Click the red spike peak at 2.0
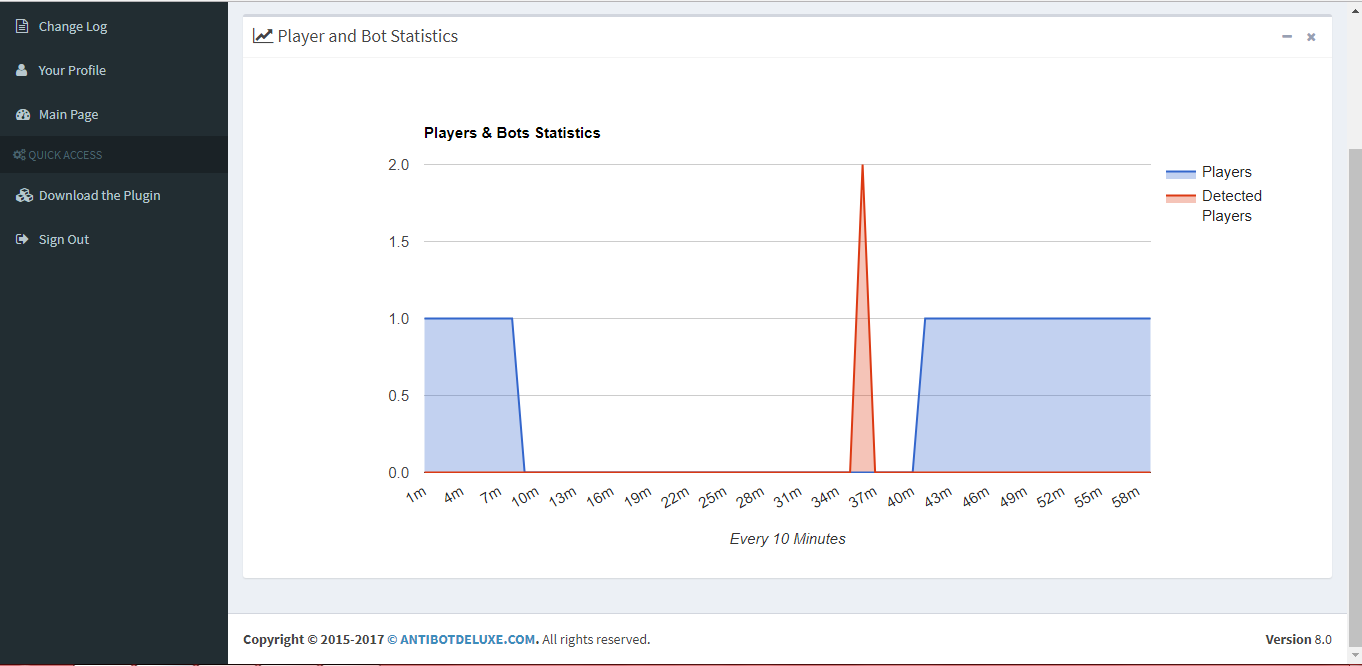The image size is (1362, 666). 862,166
